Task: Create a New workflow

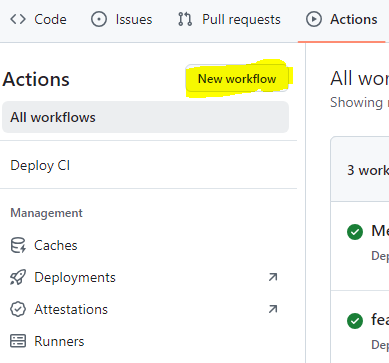Action: (x=237, y=79)
